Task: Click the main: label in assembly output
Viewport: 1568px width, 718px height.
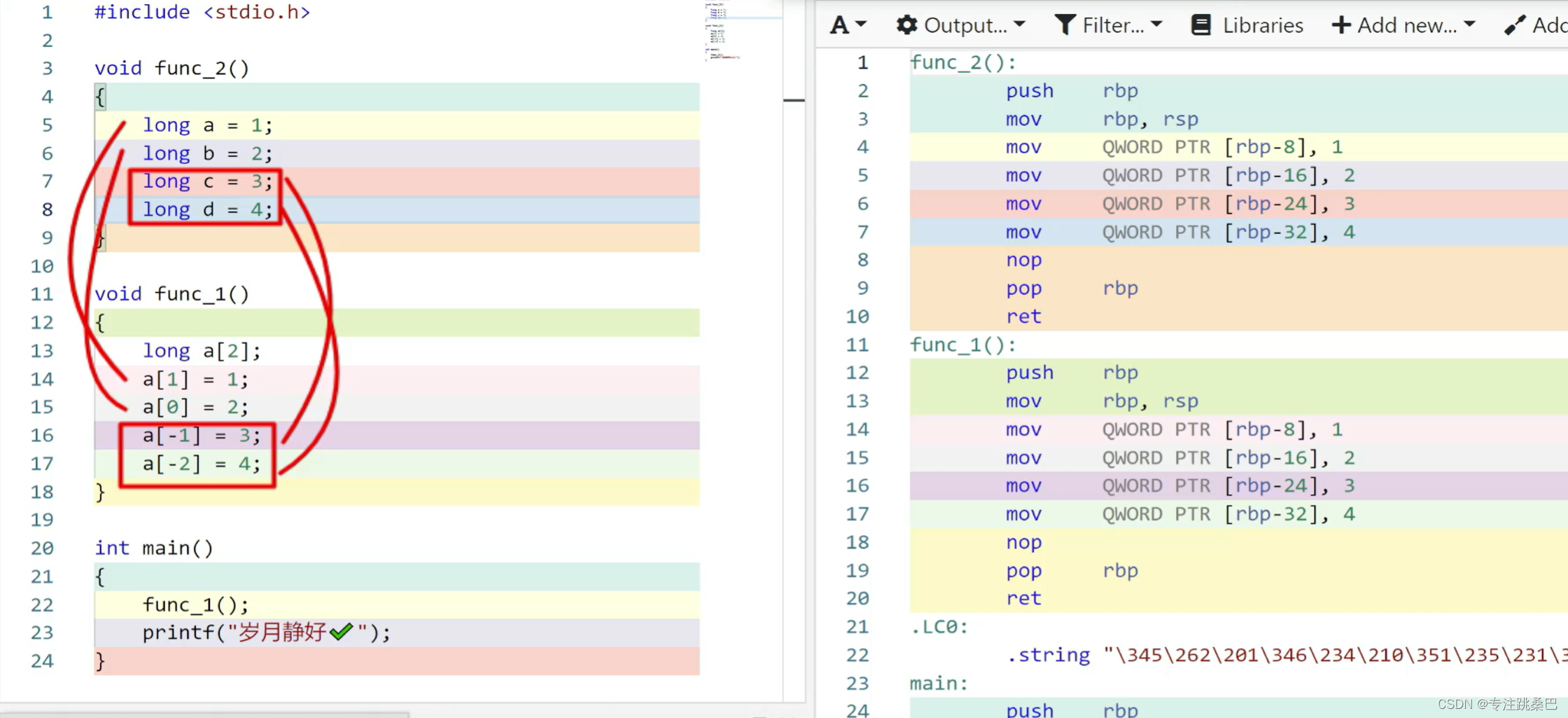Action: click(x=939, y=683)
